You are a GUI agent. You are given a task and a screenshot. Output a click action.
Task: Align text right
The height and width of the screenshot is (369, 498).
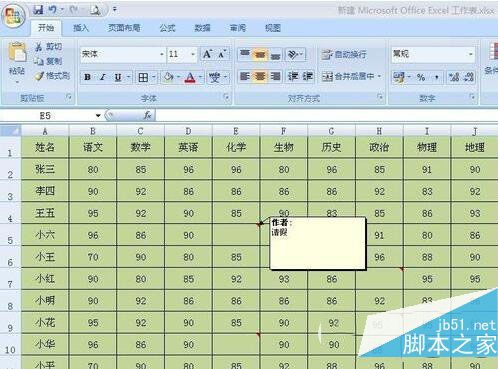(x=275, y=77)
